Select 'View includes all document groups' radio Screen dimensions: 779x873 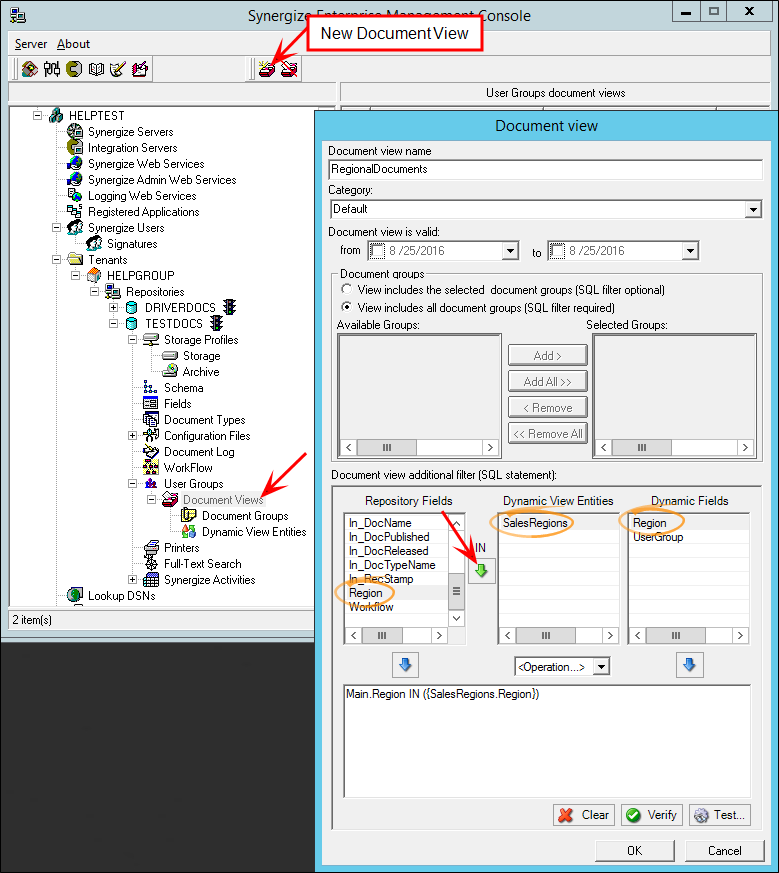[x=346, y=307]
